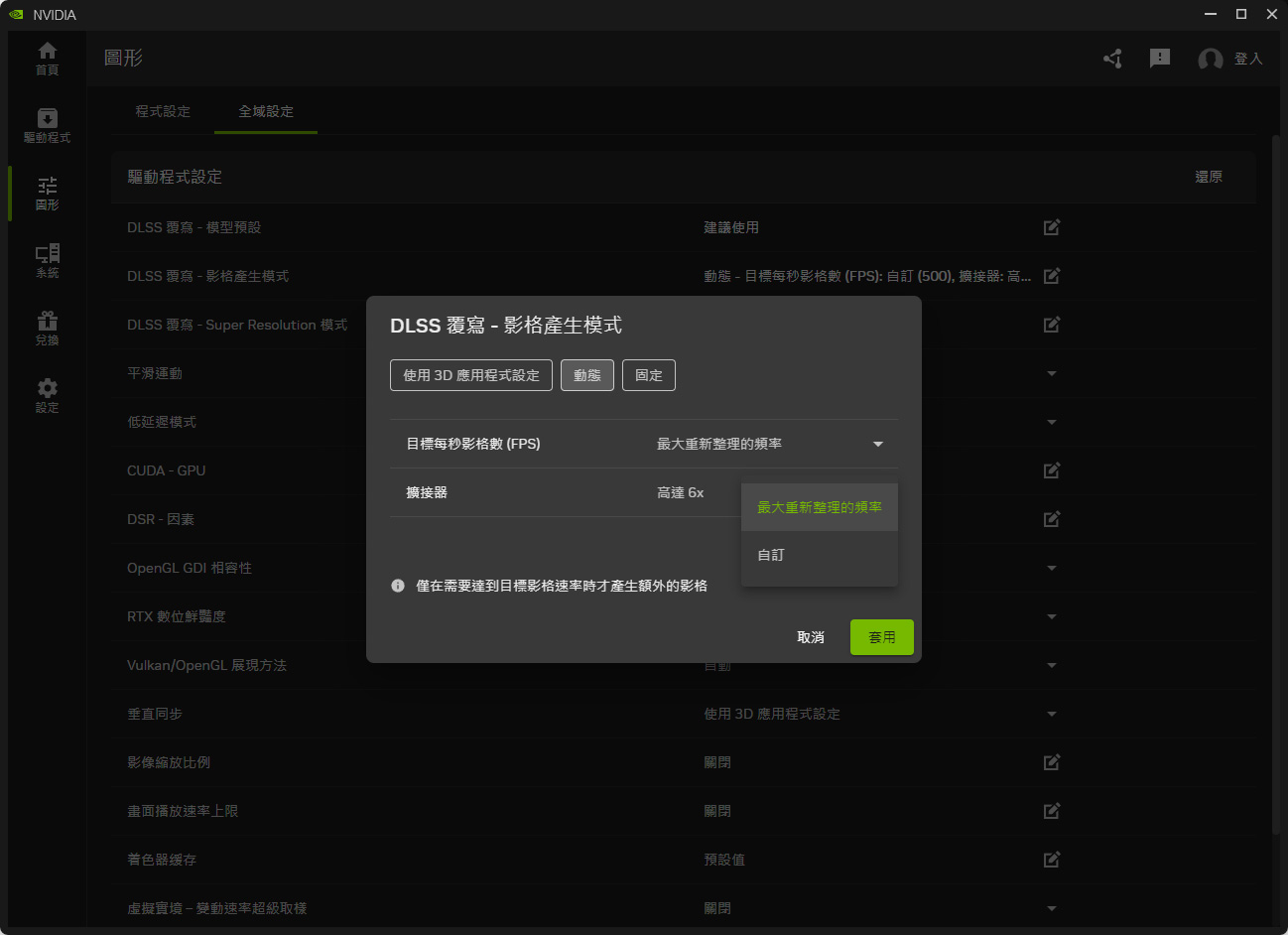Viewport: 1288px width, 935px height.
Task: Open 系統 system section in sidebar
Action: (x=47, y=261)
